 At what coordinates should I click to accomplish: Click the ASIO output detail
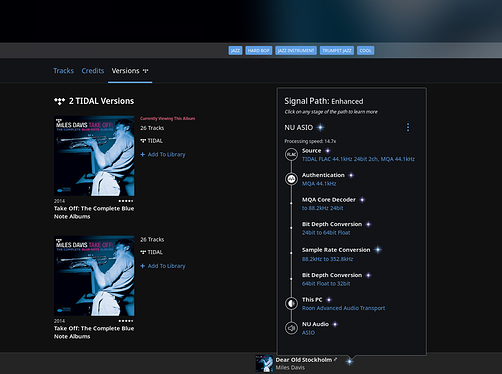click(308, 333)
